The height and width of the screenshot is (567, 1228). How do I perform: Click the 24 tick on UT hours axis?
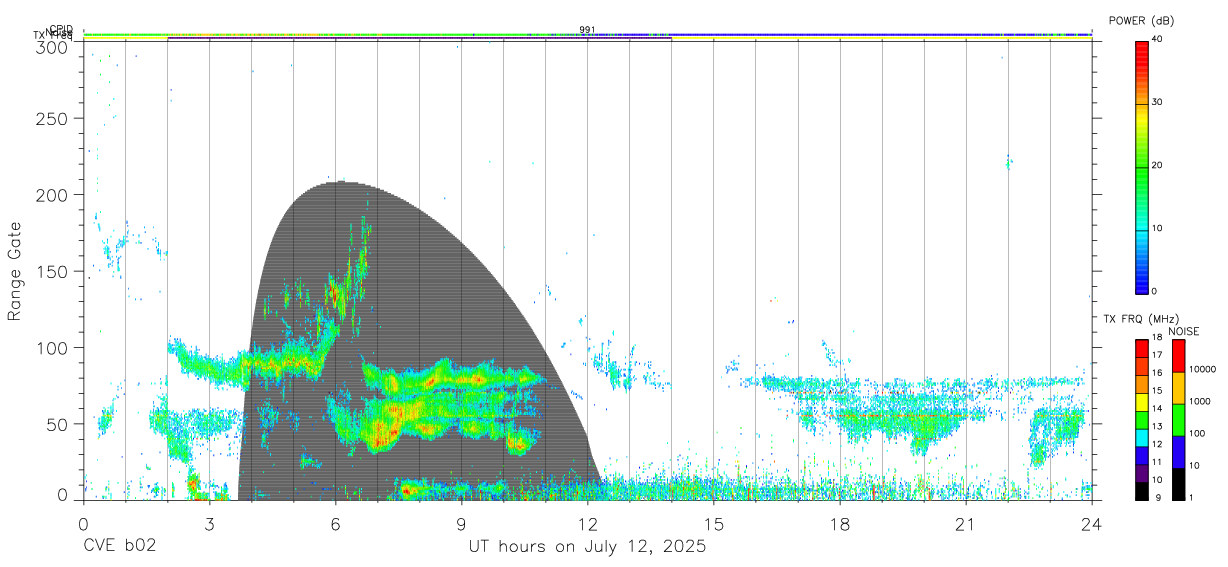tap(1091, 524)
